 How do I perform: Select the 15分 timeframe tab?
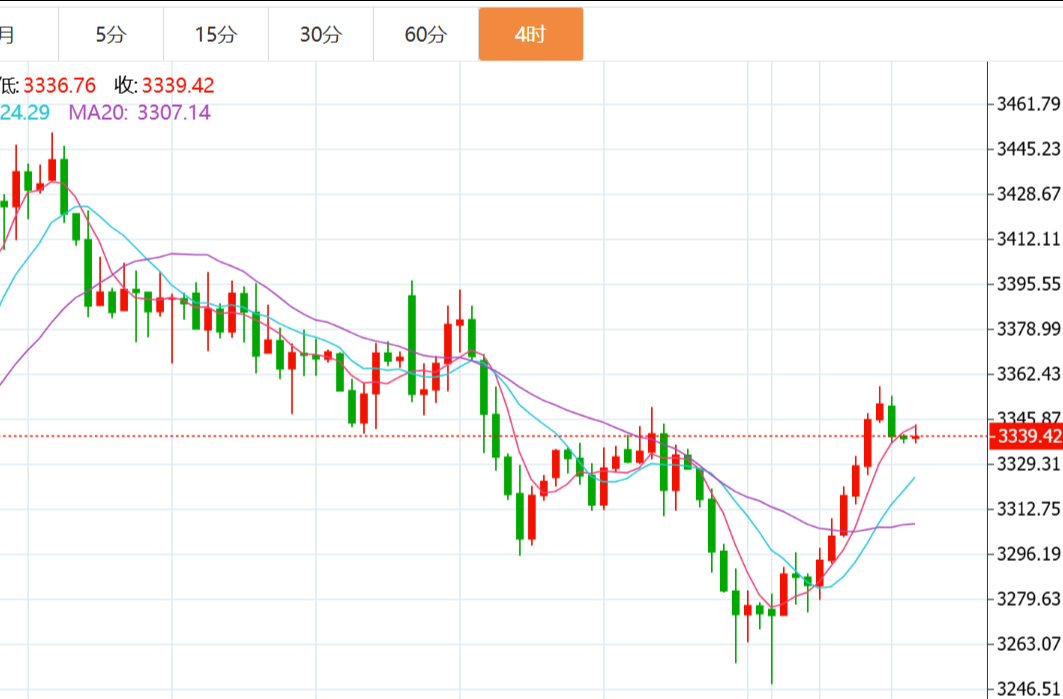point(216,35)
